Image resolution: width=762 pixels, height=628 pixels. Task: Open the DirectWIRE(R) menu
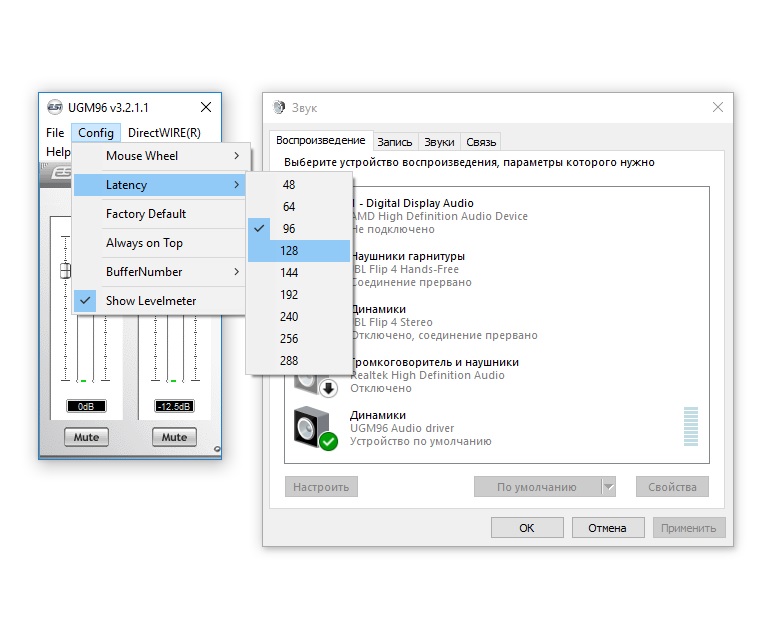[x=164, y=133]
